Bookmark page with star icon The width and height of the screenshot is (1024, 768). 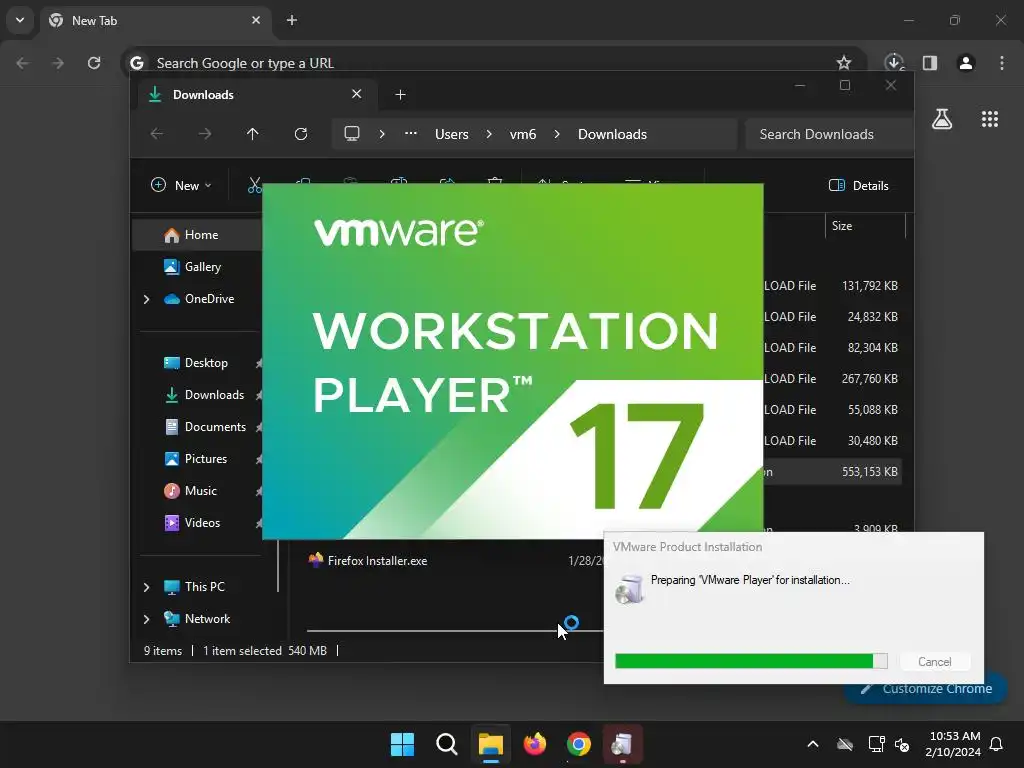(x=844, y=63)
